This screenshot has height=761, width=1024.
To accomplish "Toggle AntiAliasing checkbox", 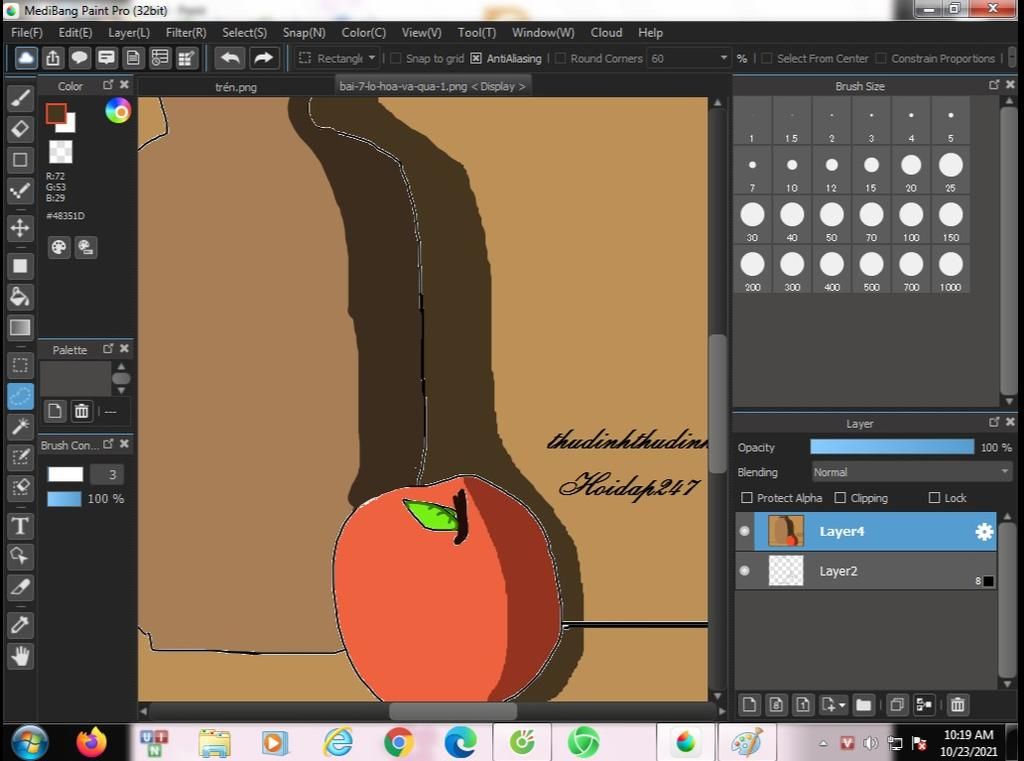I will (476, 59).
